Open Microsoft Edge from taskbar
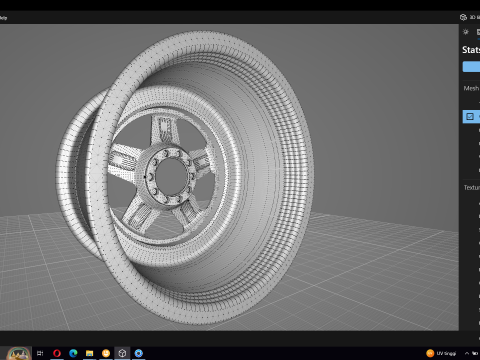This screenshot has height=360, width=480. tap(73, 353)
